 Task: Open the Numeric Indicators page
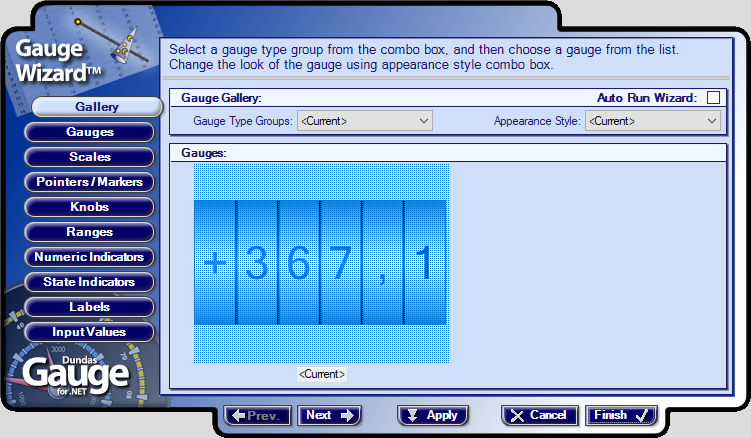pos(89,257)
